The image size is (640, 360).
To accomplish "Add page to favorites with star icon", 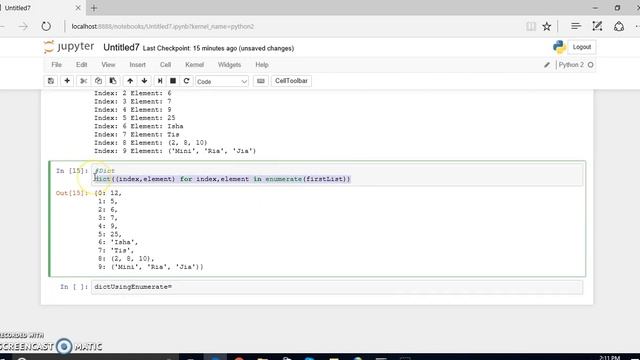I will coord(547,27).
